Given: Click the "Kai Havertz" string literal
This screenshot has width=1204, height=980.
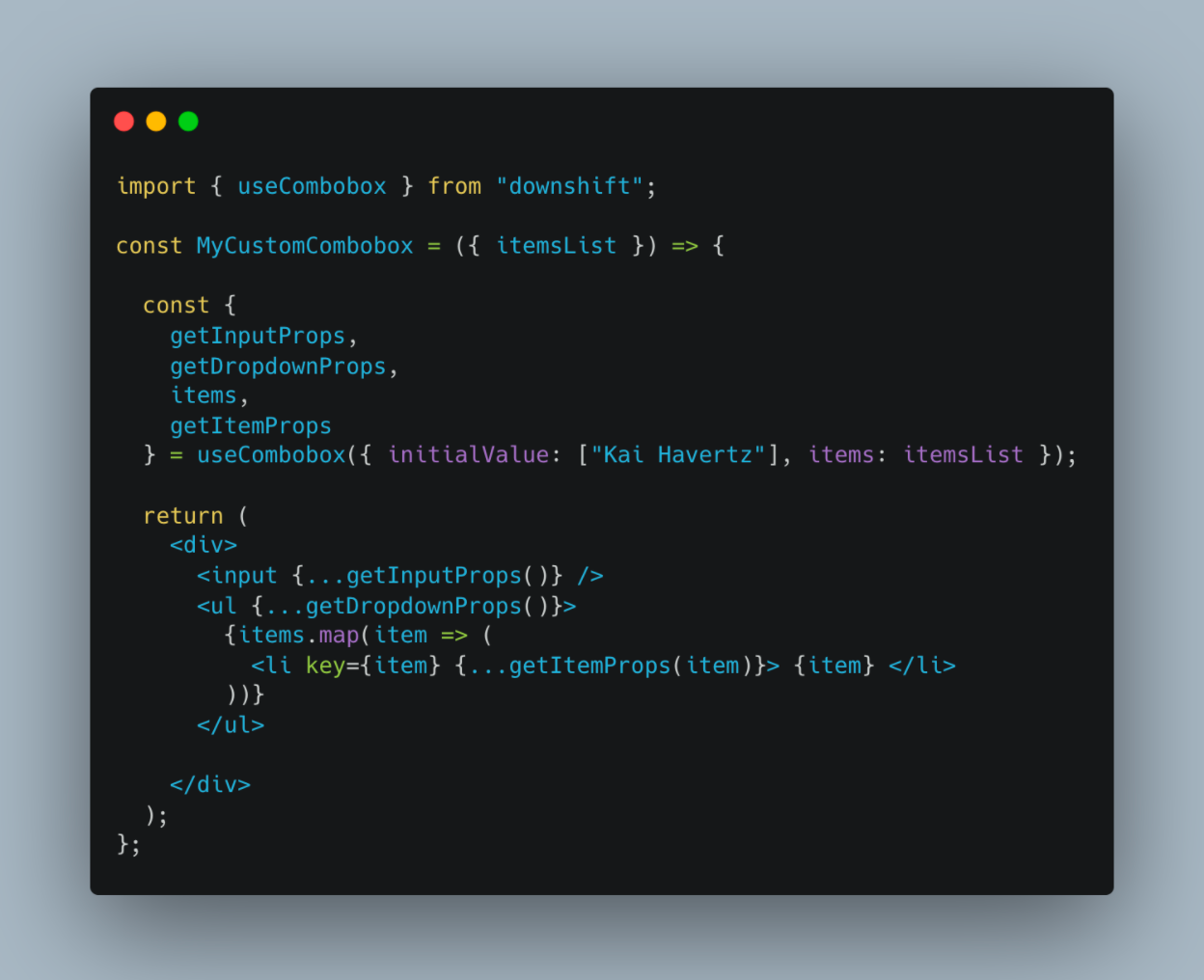Looking at the screenshot, I should (678, 454).
